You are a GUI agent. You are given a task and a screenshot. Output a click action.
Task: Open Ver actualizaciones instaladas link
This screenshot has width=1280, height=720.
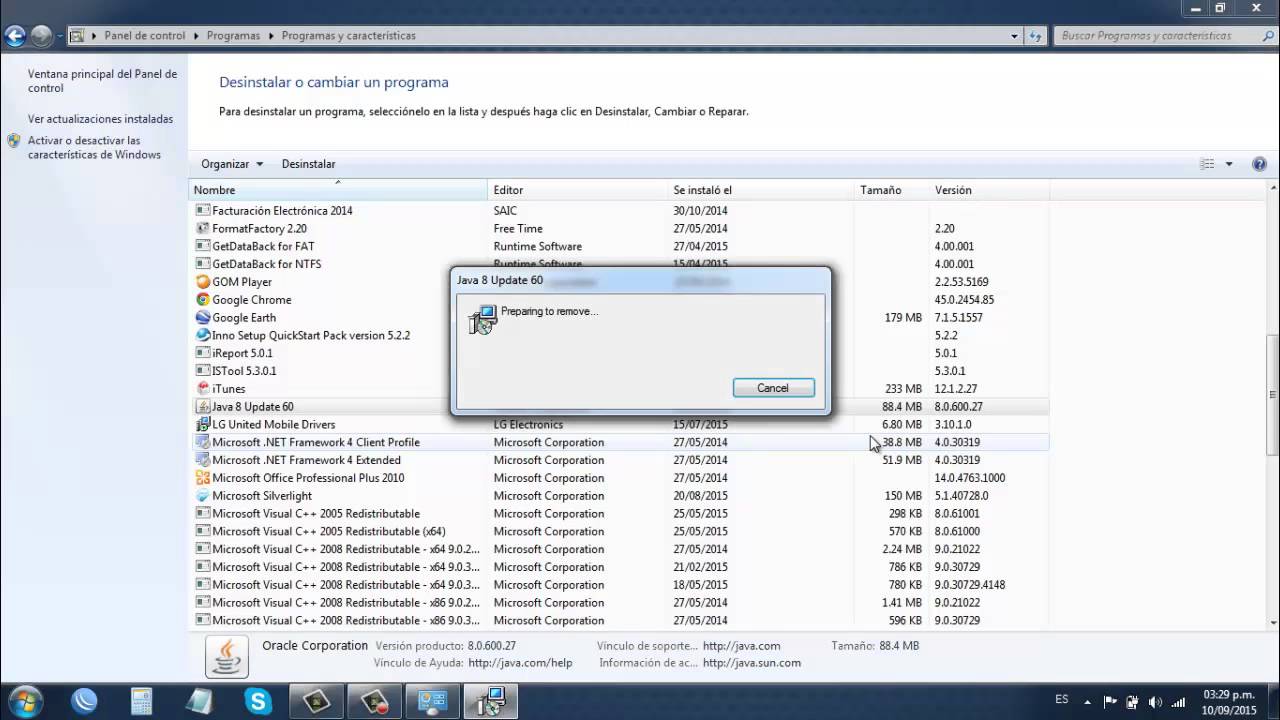(x=100, y=119)
